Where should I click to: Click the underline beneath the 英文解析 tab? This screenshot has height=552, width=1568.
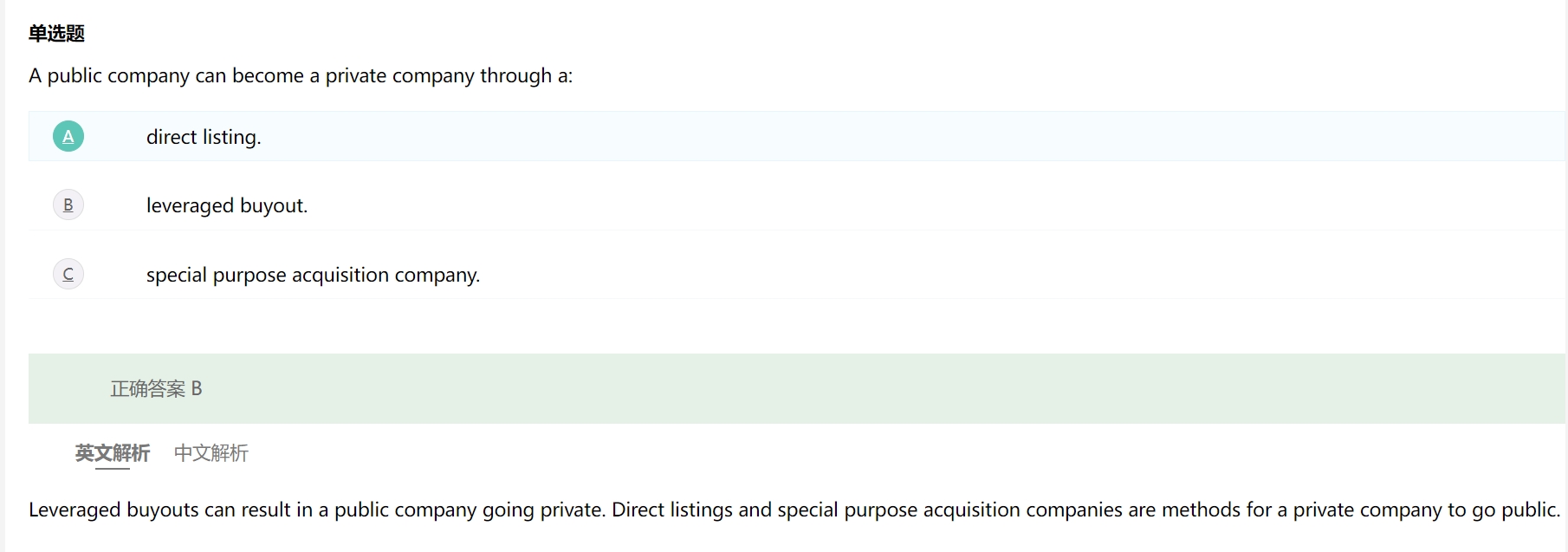(113, 469)
